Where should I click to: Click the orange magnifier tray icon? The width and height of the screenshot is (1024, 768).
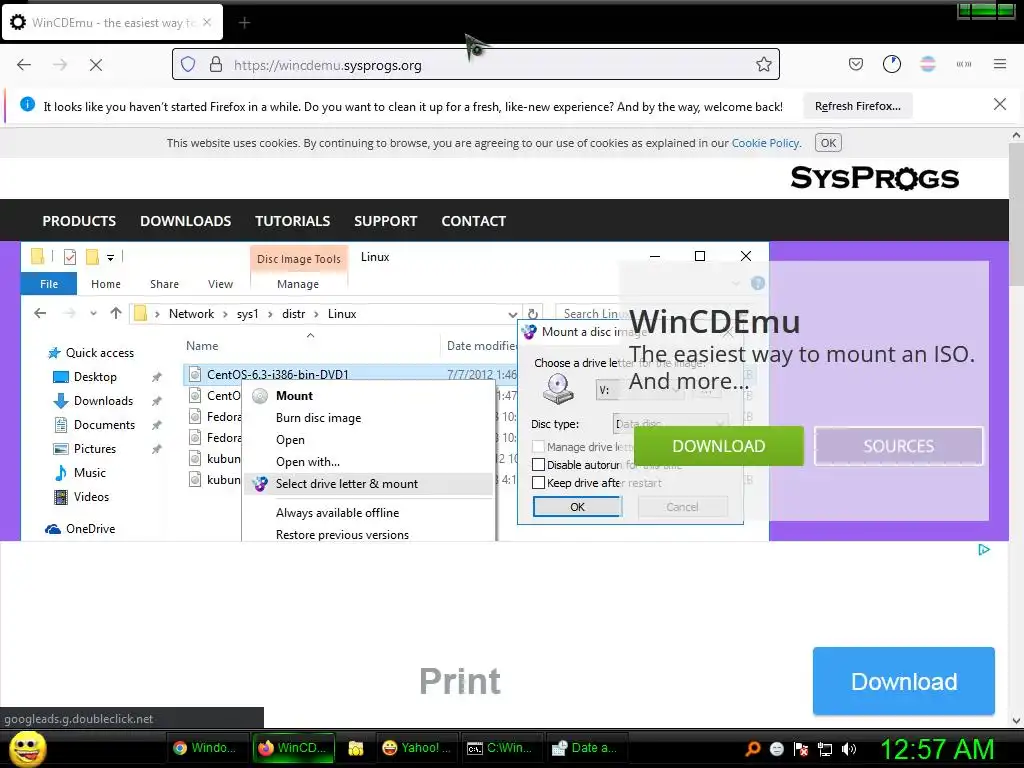(752, 749)
